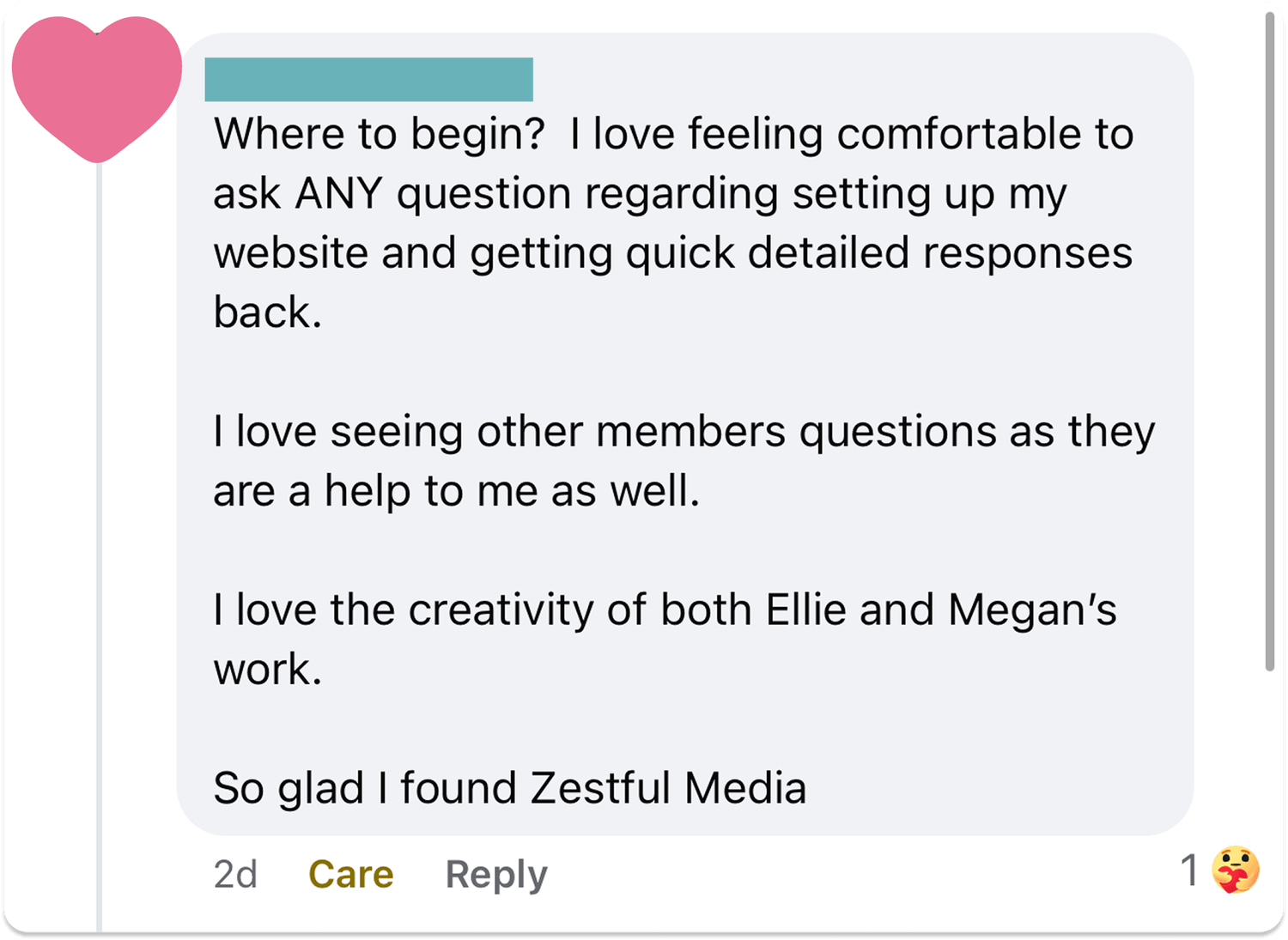Click the word "ANY" in comment
Viewport: 1288px width, 940px height.
tap(338, 194)
